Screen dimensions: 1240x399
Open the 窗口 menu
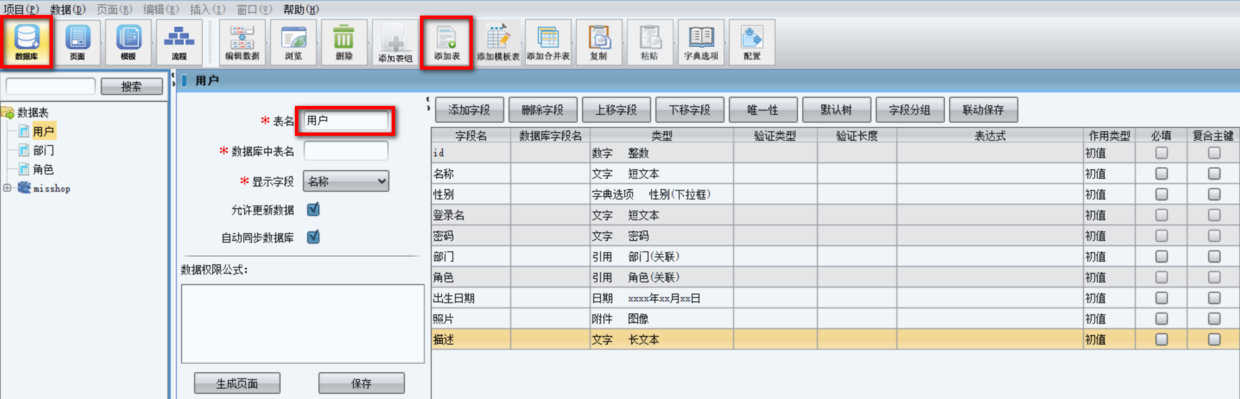255,8
